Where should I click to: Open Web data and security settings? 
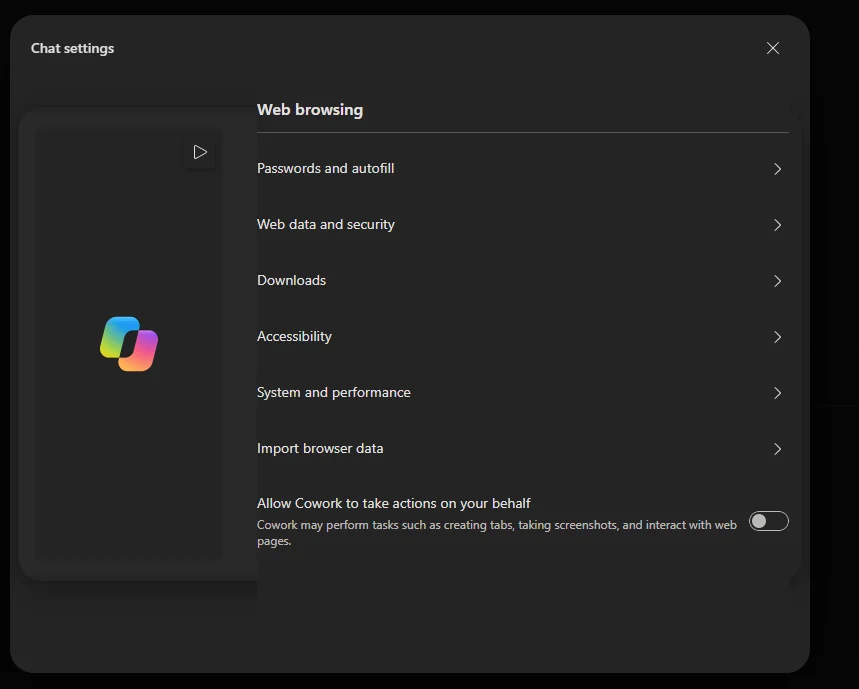[x=523, y=225]
